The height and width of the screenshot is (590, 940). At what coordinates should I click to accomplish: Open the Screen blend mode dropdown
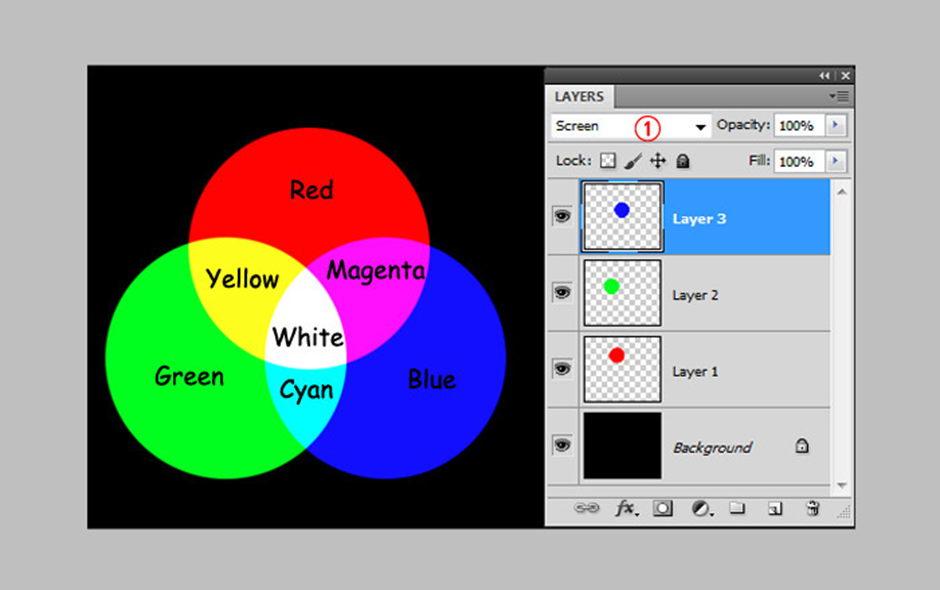coord(630,126)
